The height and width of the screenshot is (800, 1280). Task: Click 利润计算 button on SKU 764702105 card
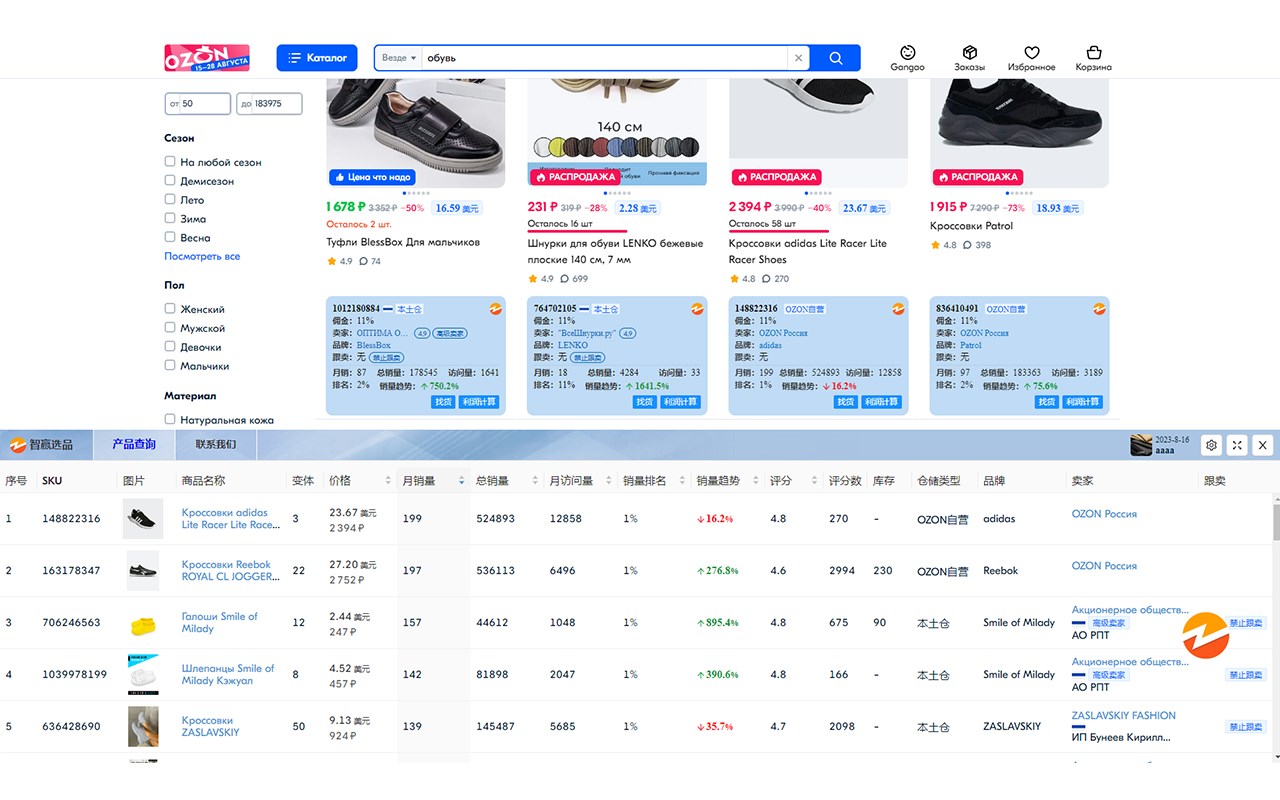tap(680, 402)
